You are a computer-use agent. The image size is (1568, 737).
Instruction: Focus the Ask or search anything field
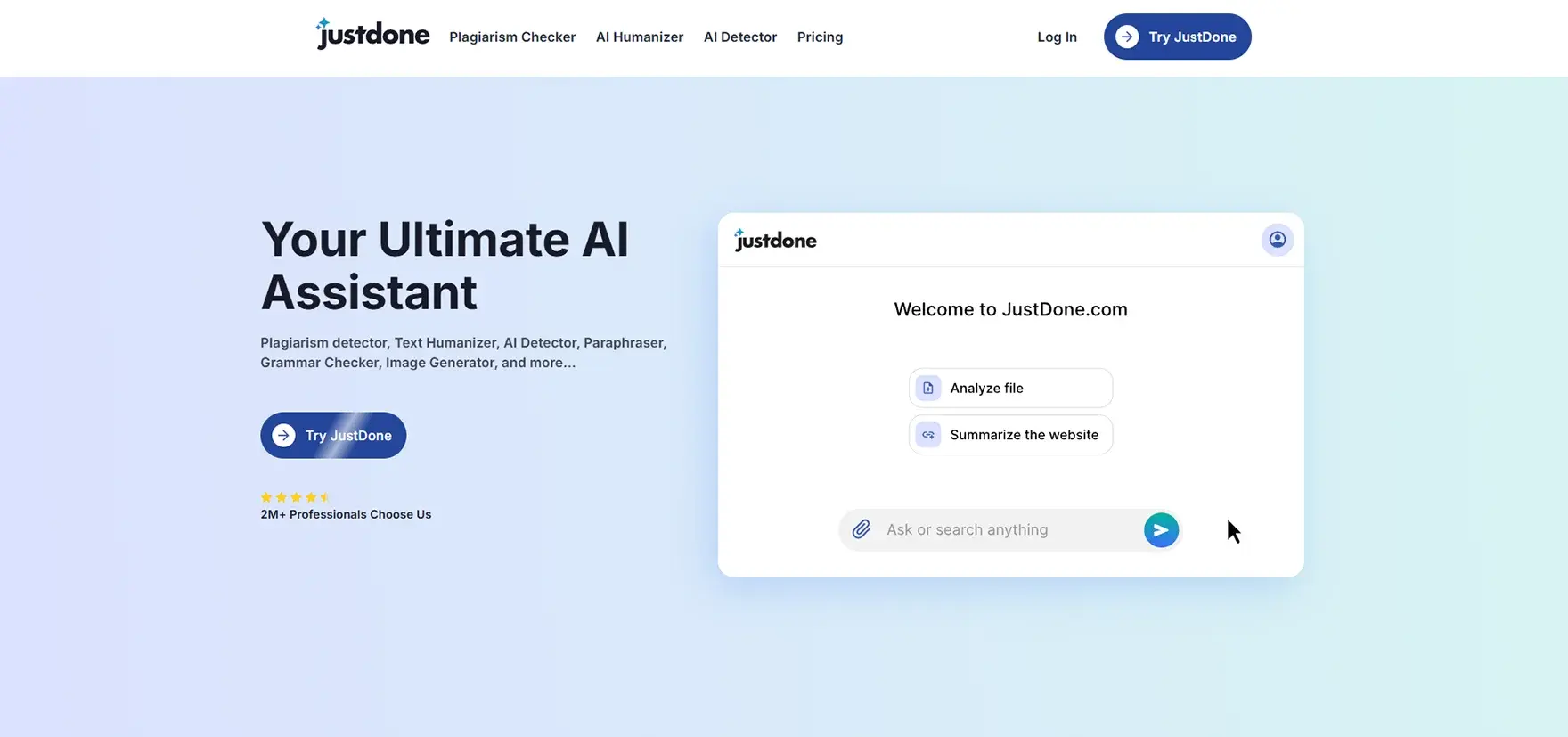(1010, 530)
